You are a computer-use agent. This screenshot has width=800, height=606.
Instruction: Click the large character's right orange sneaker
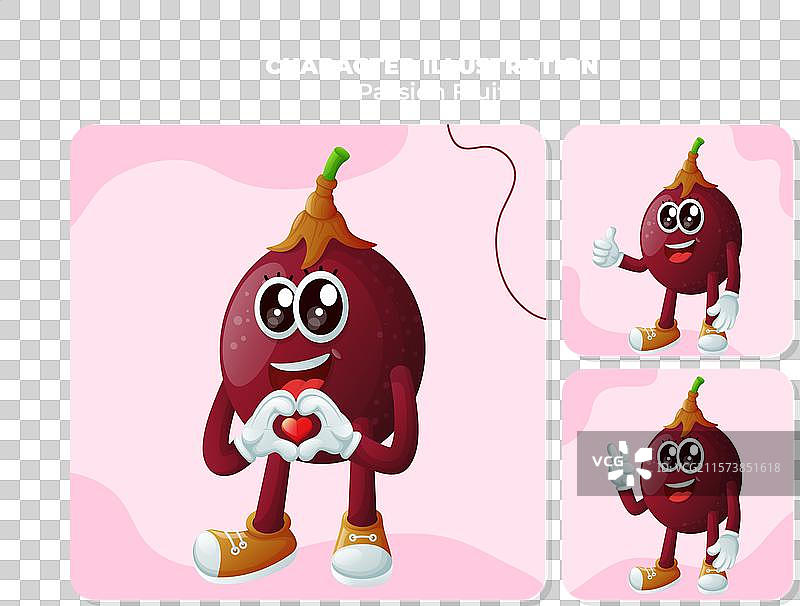(x=361, y=547)
